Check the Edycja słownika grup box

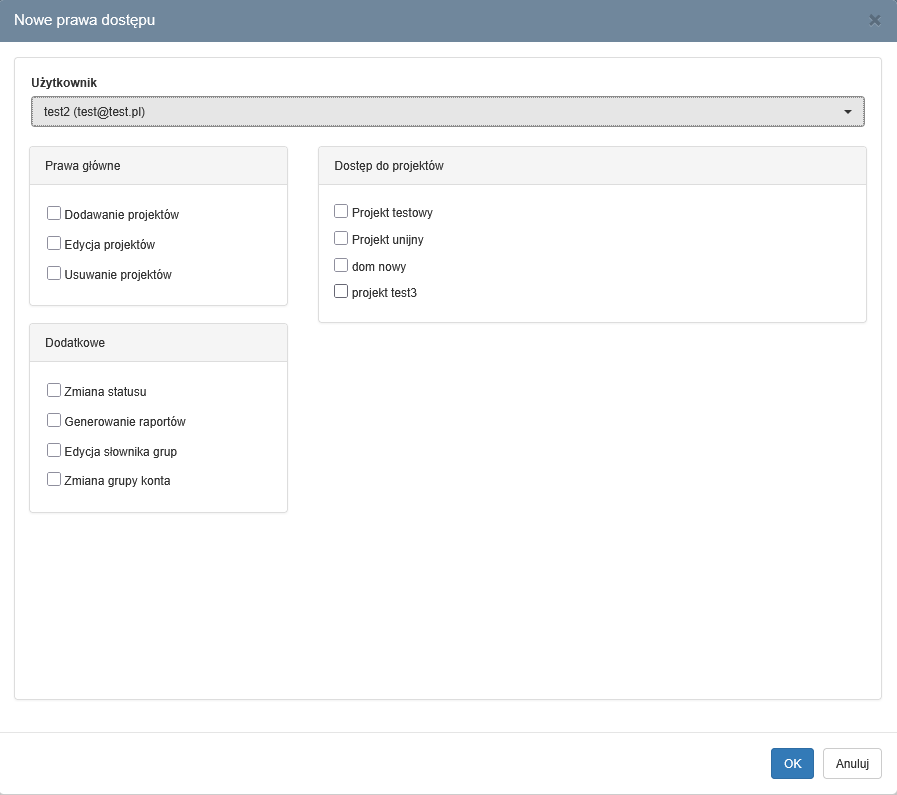pyautogui.click(x=54, y=450)
